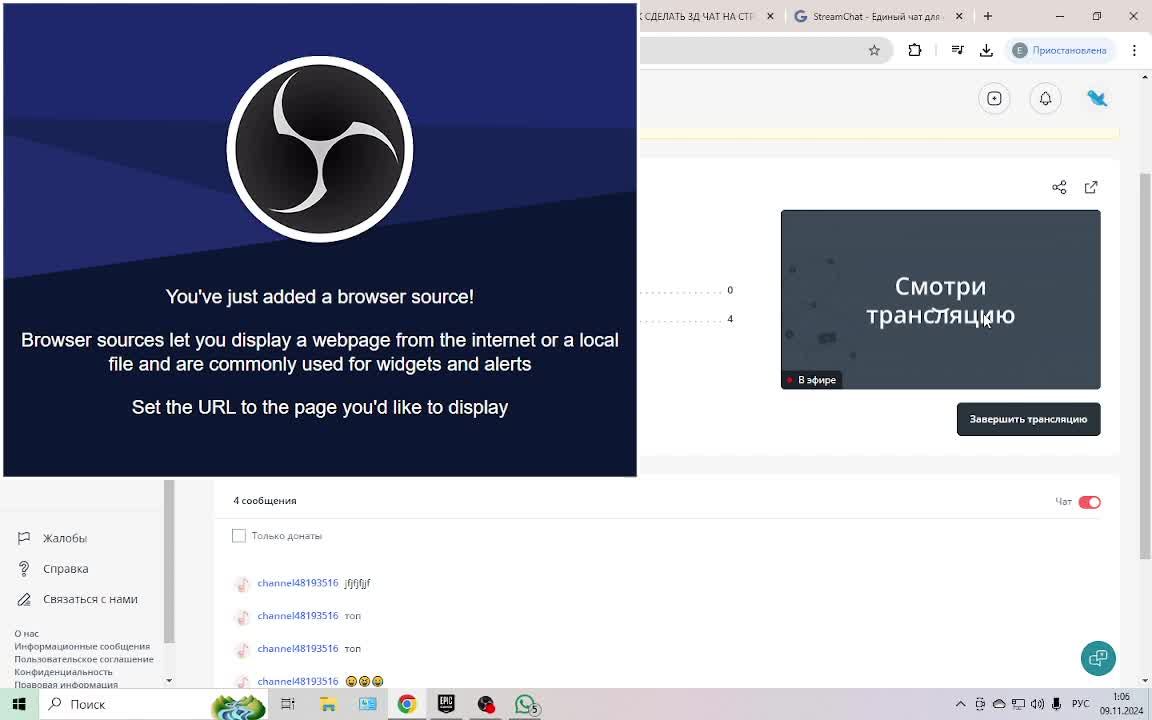
Task: Click the Справка question-mark icon
Action: click(24, 569)
